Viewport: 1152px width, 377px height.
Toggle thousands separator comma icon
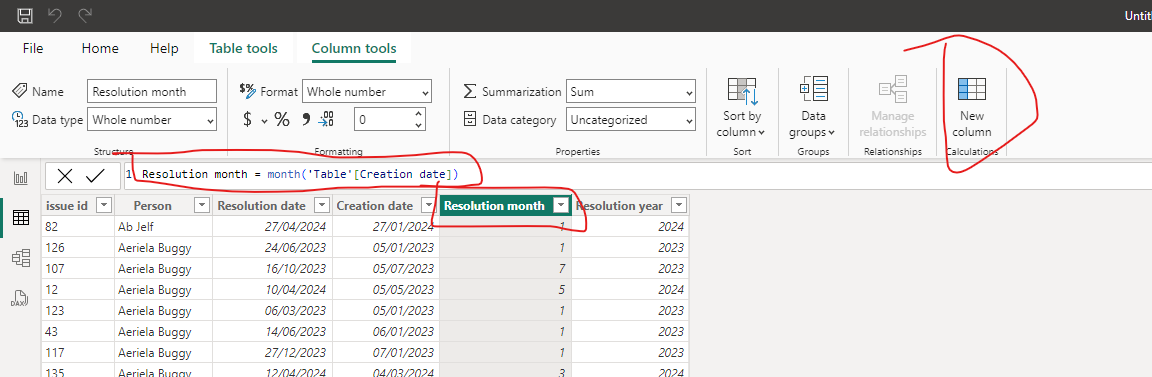[306, 119]
